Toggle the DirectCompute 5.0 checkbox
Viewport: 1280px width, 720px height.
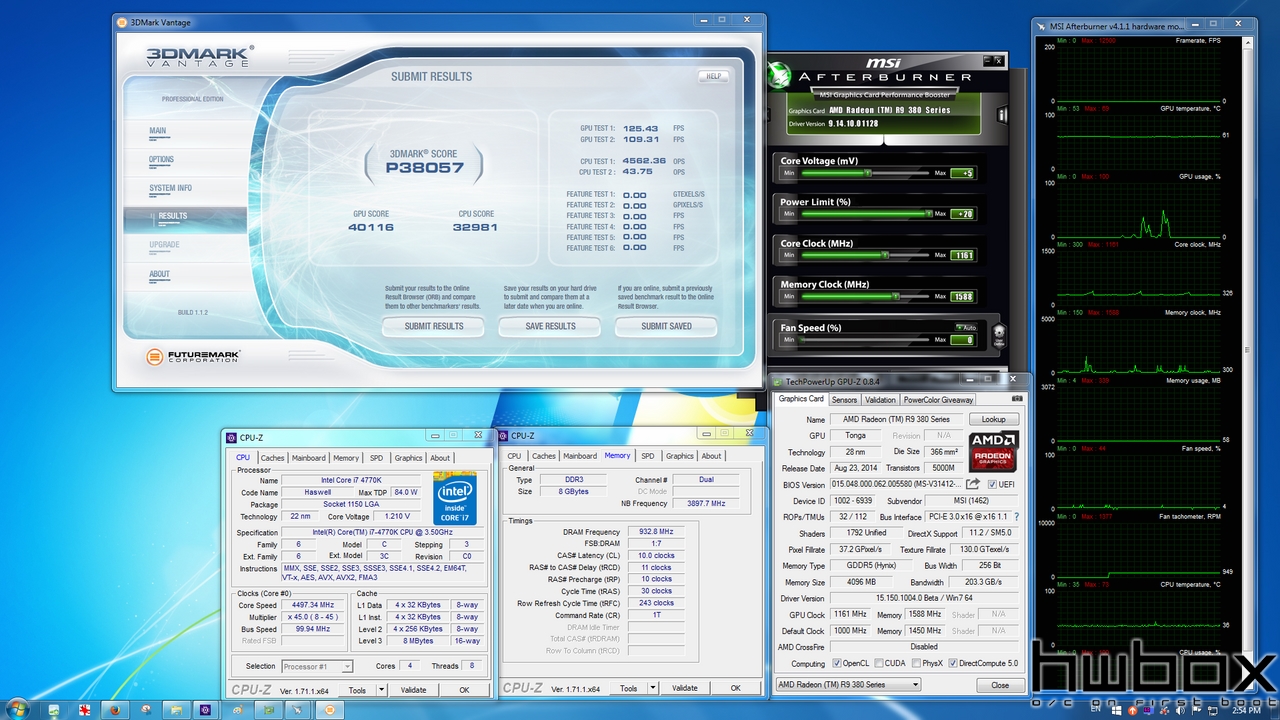click(x=953, y=663)
